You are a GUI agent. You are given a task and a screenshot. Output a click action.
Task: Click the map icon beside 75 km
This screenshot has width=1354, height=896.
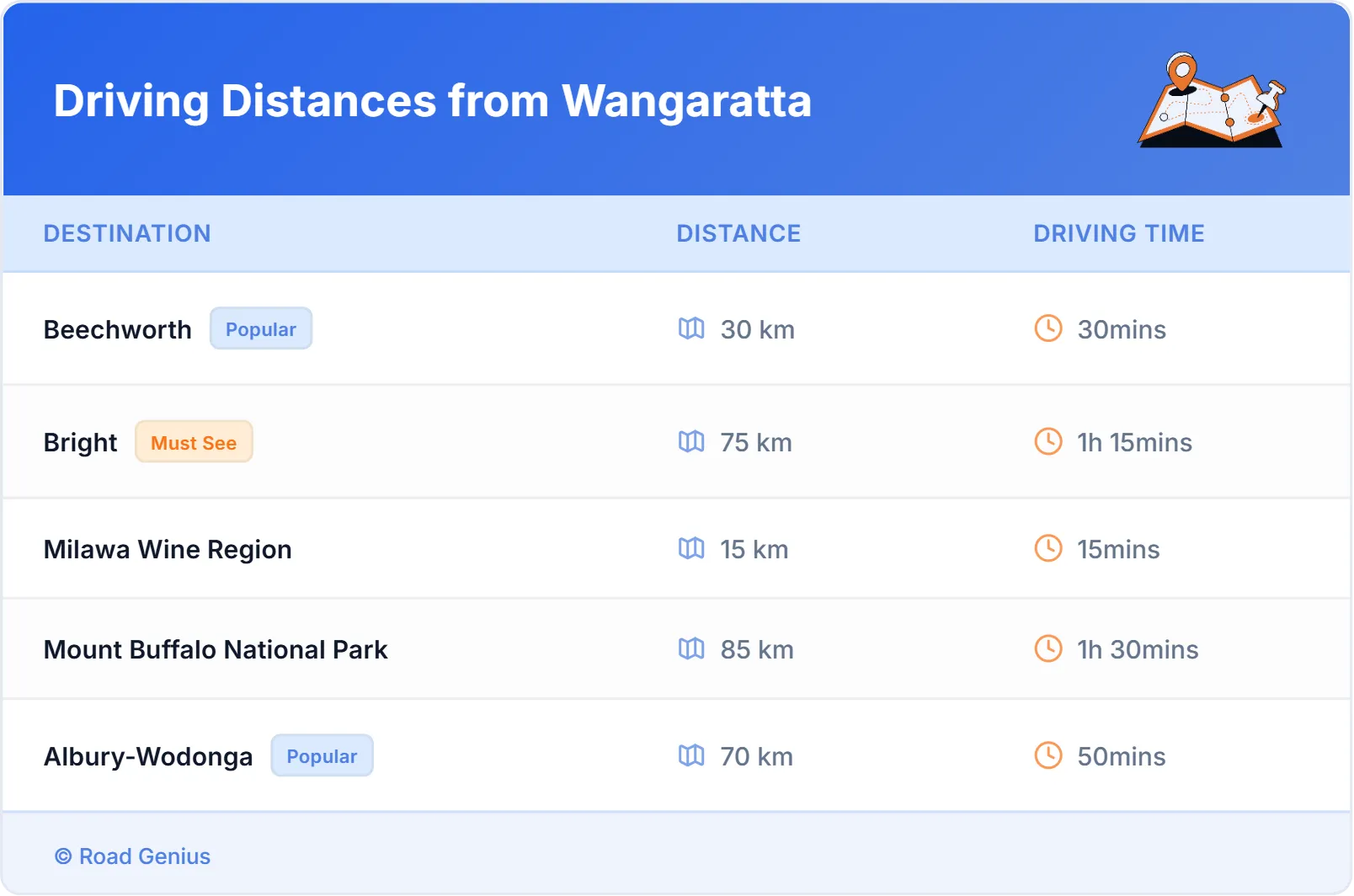(691, 441)
